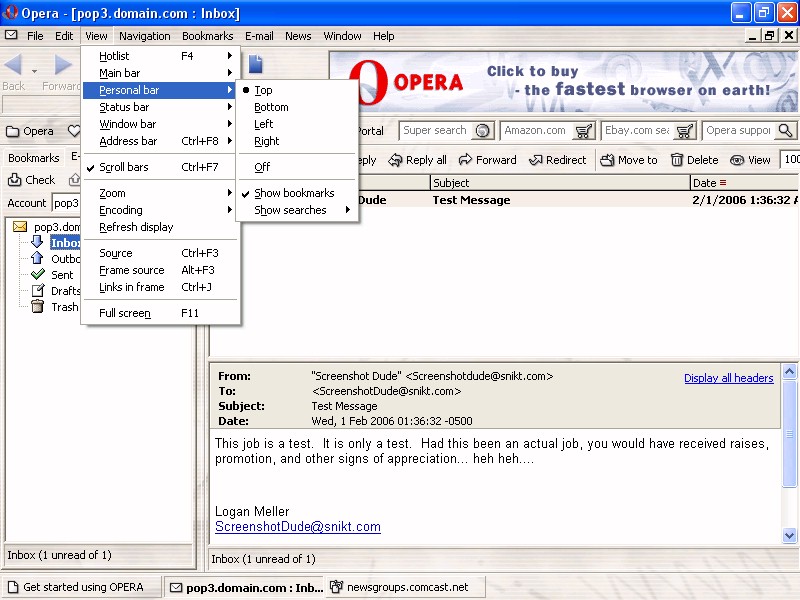The image size is (800, 600).
Task: Open the Back history dropdown arrow
Action: pos(34,71)
